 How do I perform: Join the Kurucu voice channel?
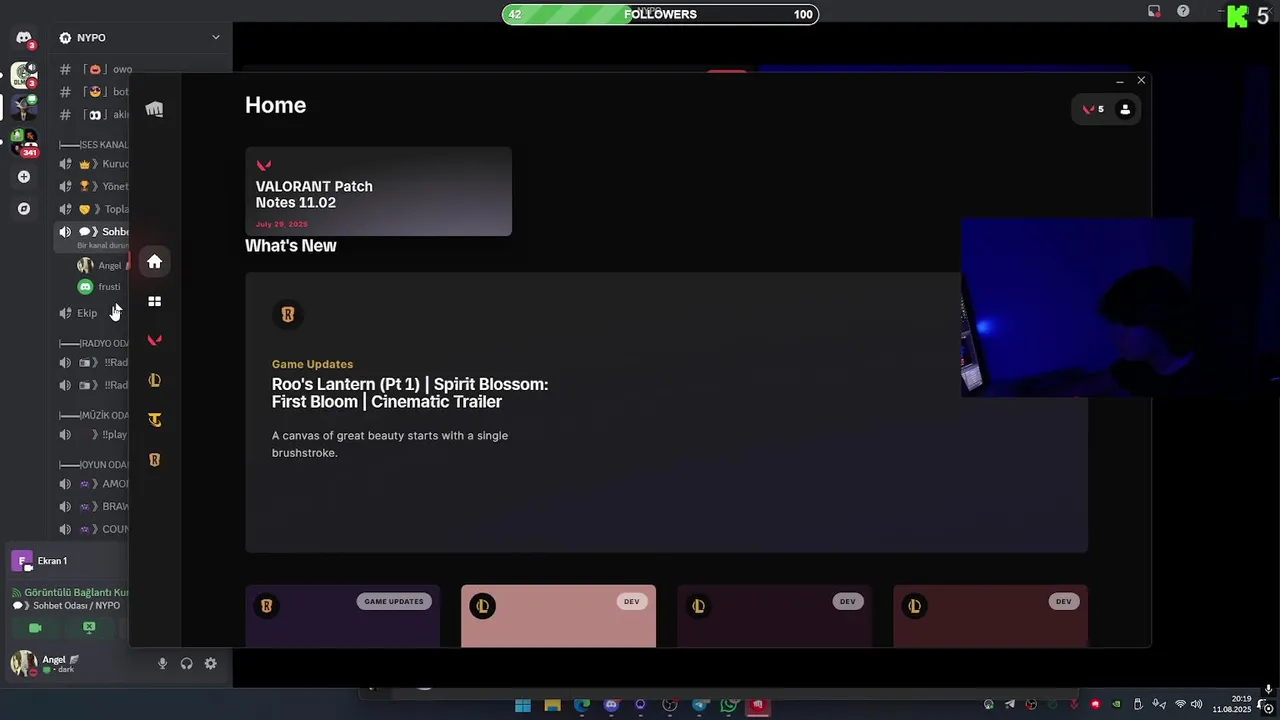(x=95, y=164)
